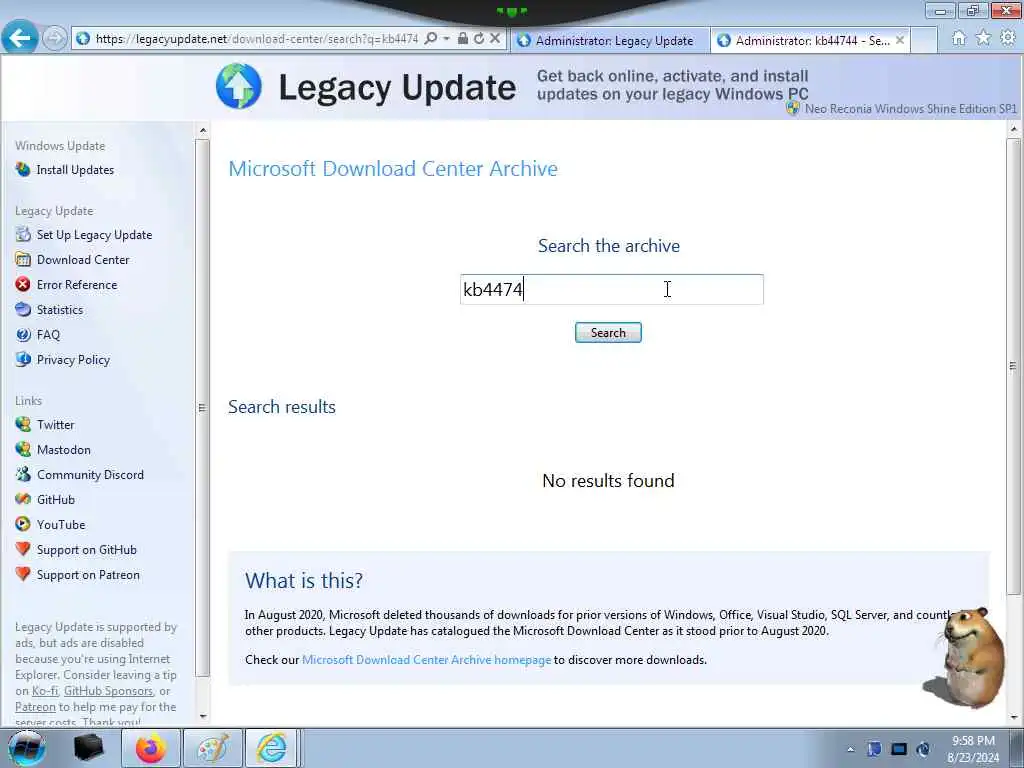Click the Stop loading X icon
This screenshot has height=768, width=1024.
pos(495,39)
